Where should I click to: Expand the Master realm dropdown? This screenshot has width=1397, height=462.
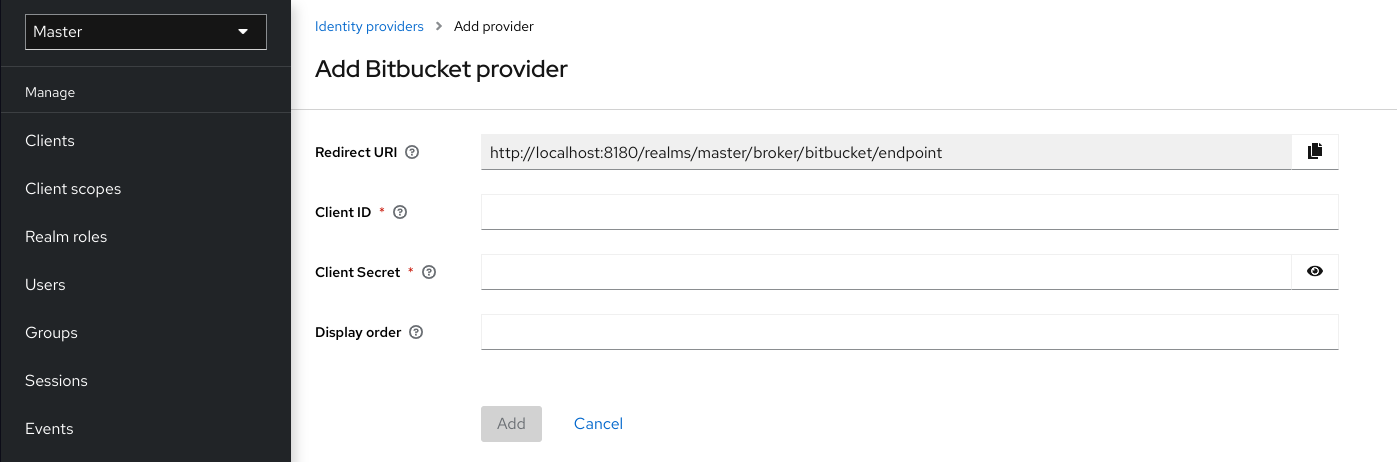(x=146, y=32)
